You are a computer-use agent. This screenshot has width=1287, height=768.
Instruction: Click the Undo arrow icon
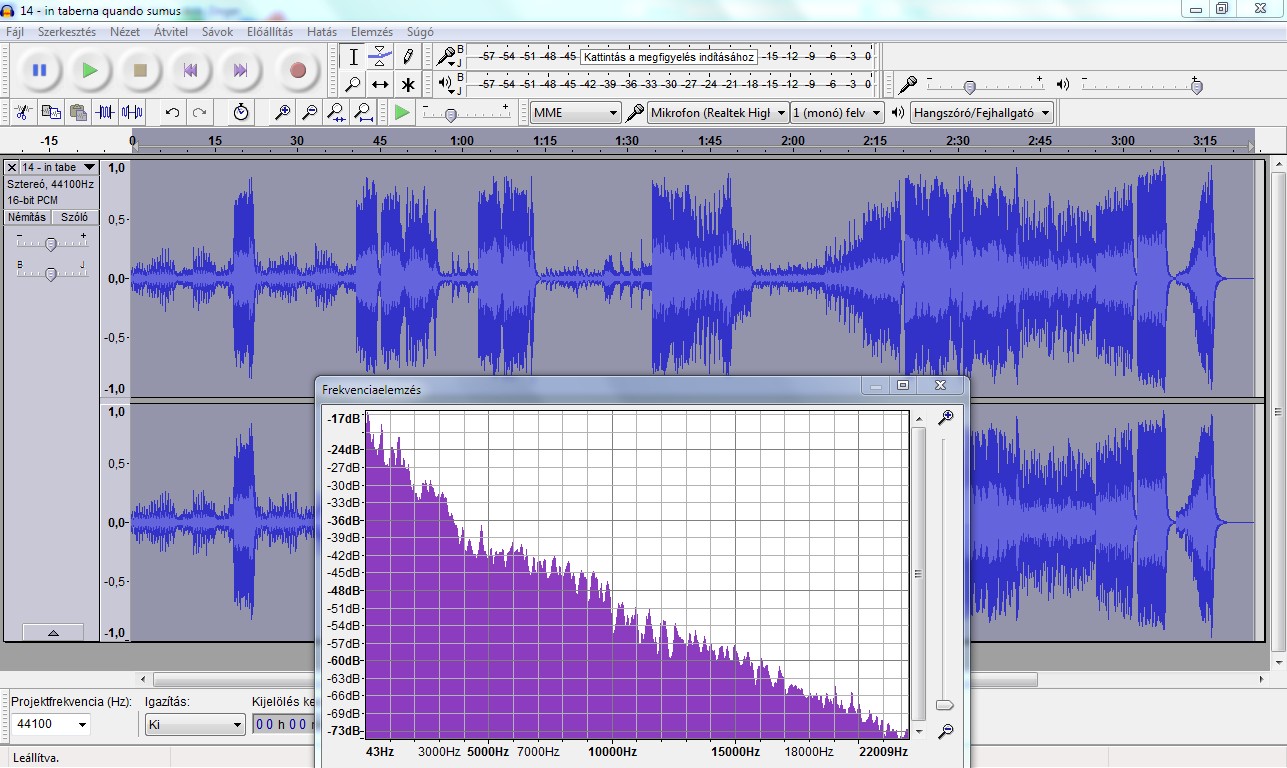[172, 113]
